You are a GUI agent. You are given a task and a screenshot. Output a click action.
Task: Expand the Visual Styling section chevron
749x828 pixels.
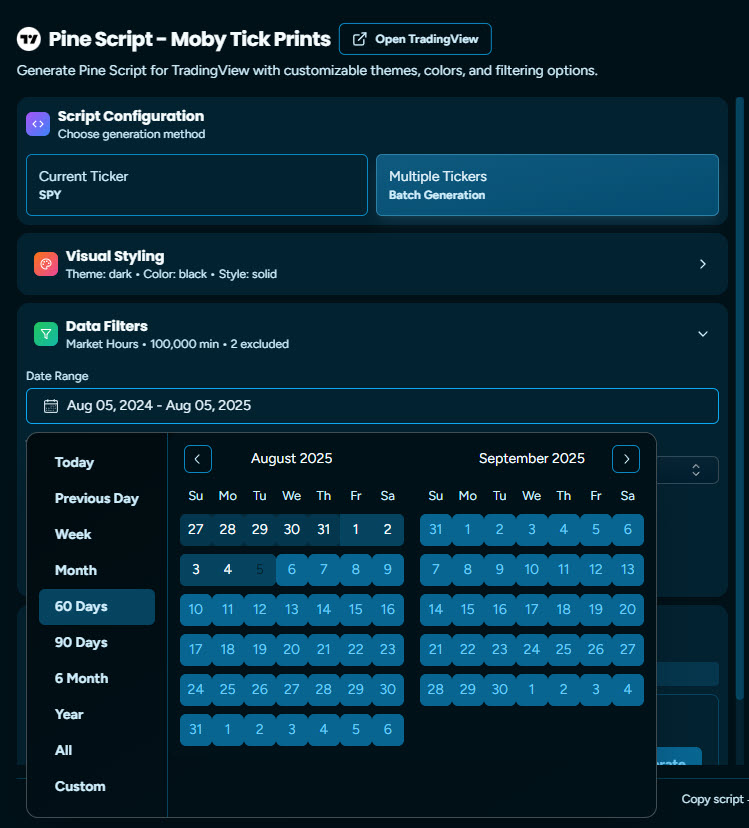[x=703, y=264]
